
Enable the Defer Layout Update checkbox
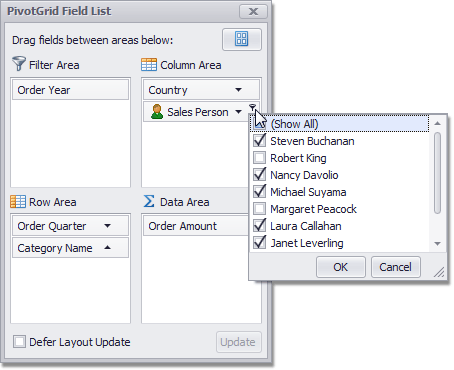coord(19,342)
